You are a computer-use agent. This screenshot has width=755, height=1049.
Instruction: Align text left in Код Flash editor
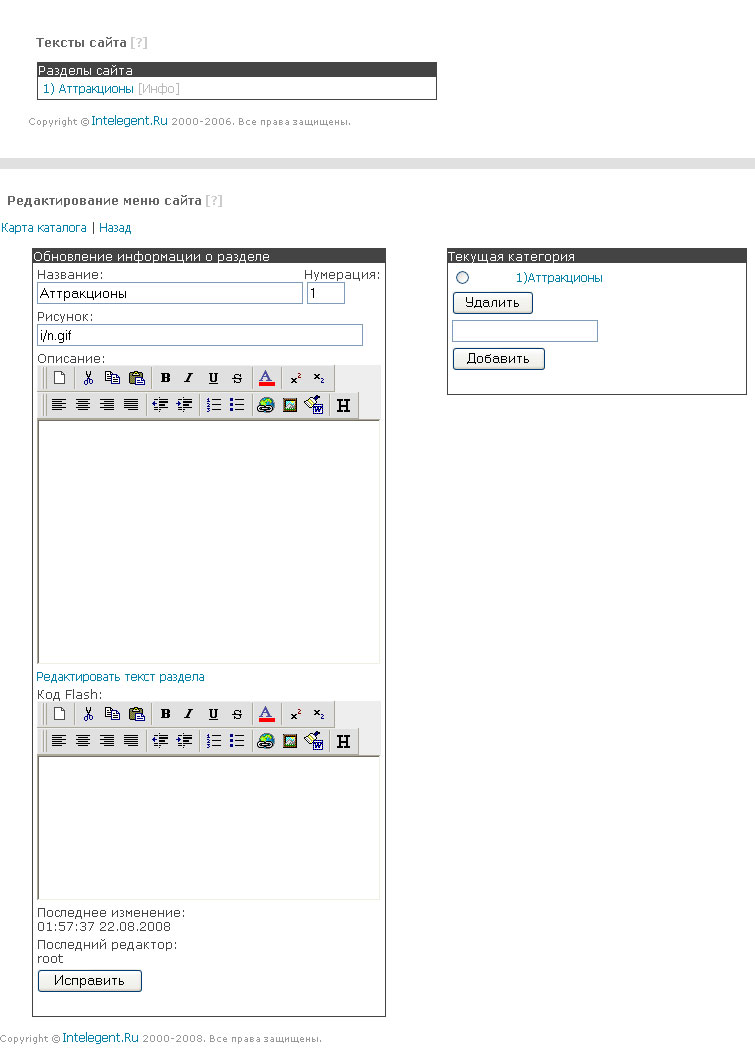(x=59, y=741)
